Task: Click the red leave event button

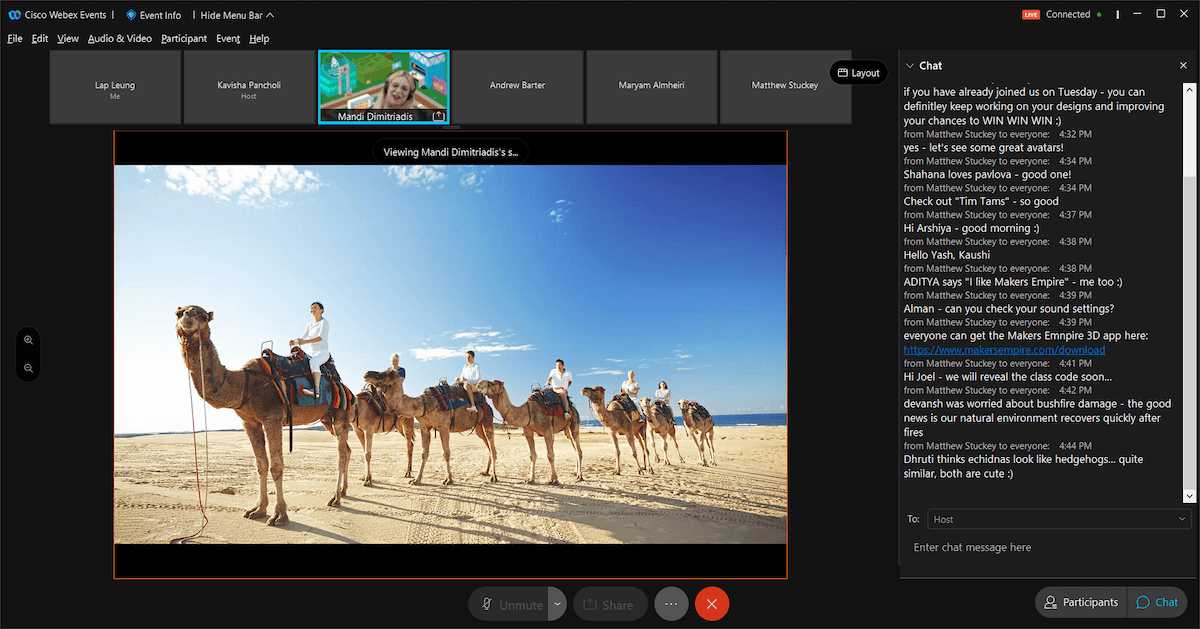Action: (x=712, y=604)
